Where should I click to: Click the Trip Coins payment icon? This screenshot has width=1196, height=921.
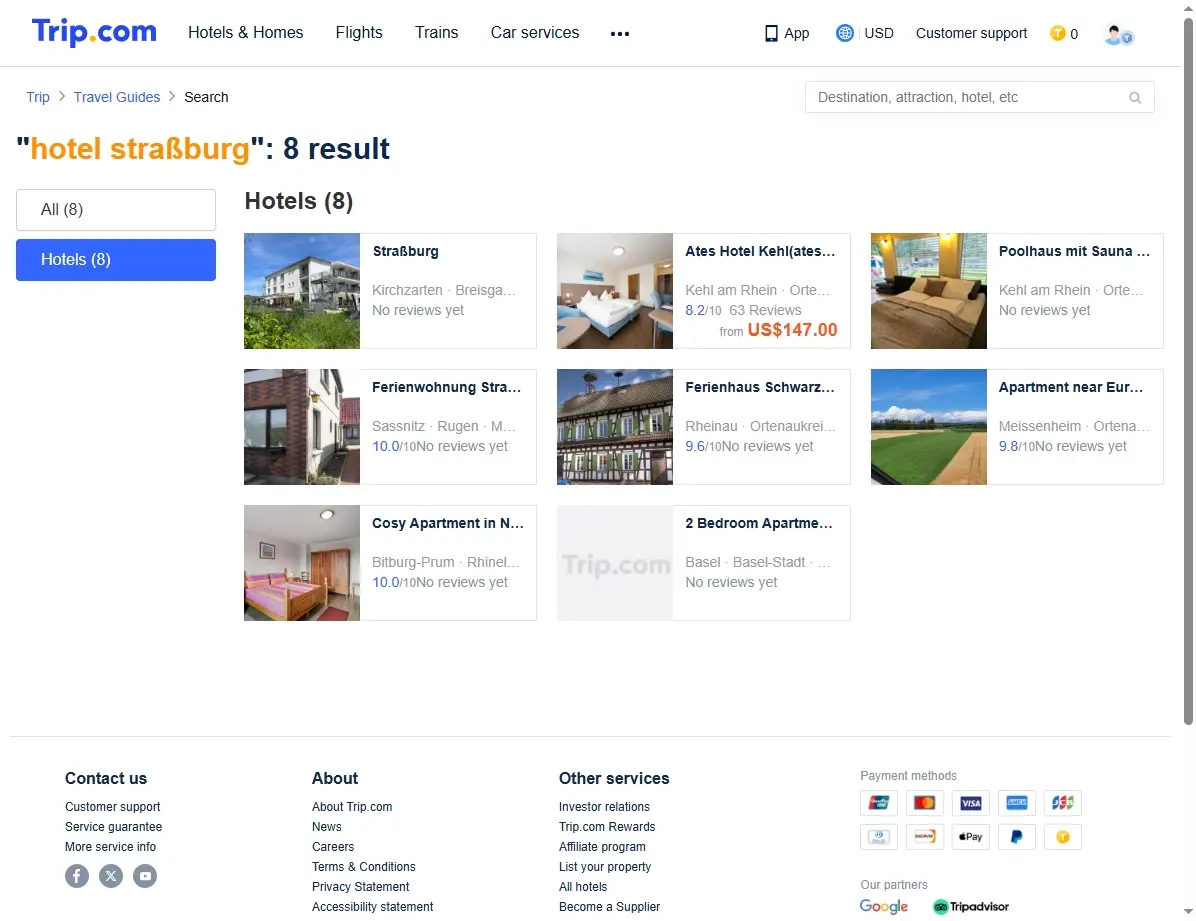(1063, 837)
